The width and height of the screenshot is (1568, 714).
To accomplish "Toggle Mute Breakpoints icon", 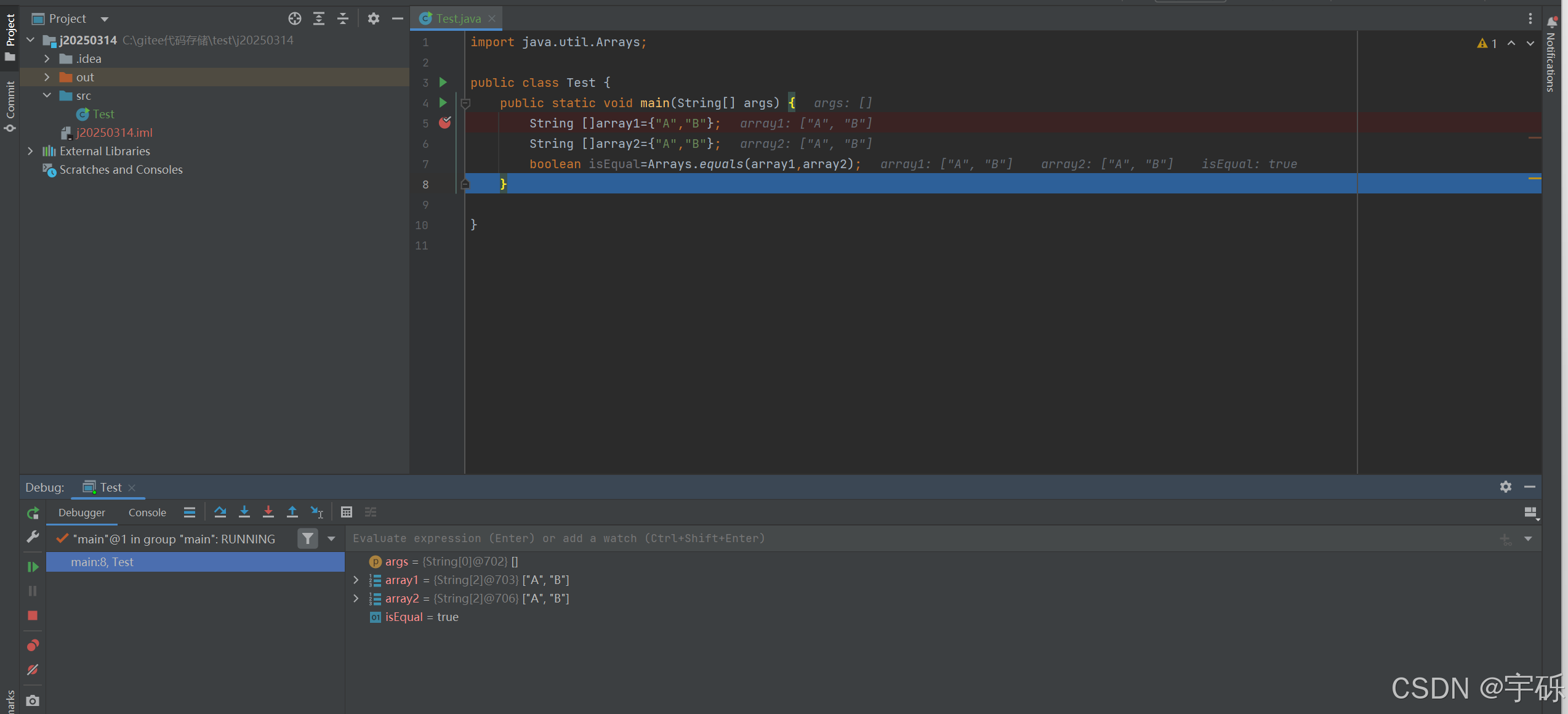I will click(x=33, y=670).
